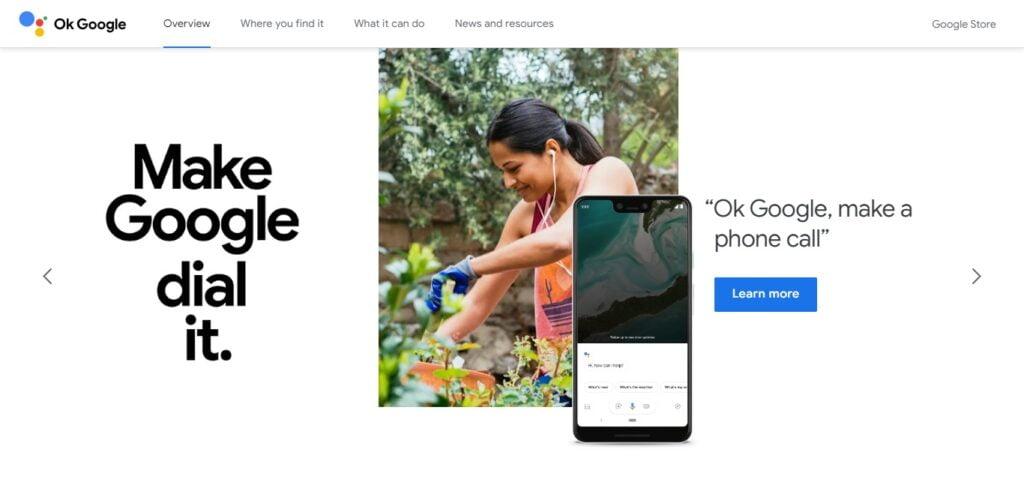Select the News and resources tab
The height and width of the screenshot is (488, 1024).
[x=504, y=24]
